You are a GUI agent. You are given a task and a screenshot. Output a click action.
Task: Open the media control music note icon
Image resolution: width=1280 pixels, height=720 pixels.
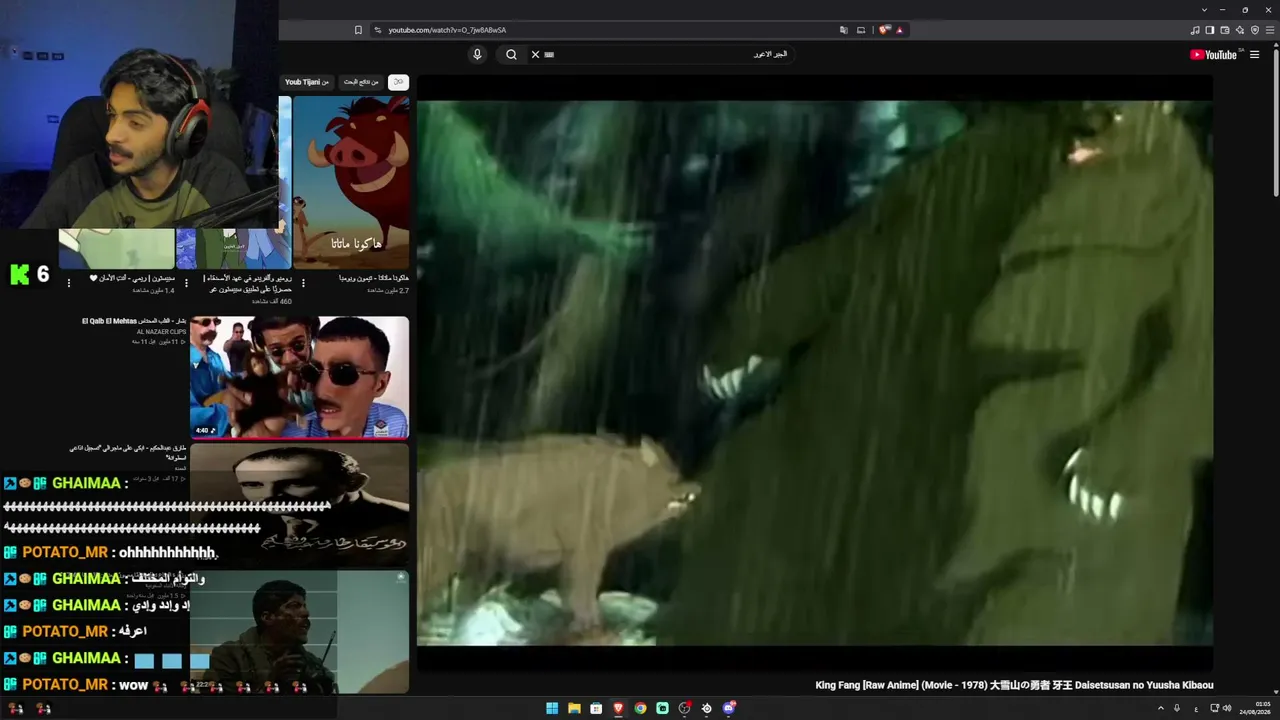[1194, 30]
